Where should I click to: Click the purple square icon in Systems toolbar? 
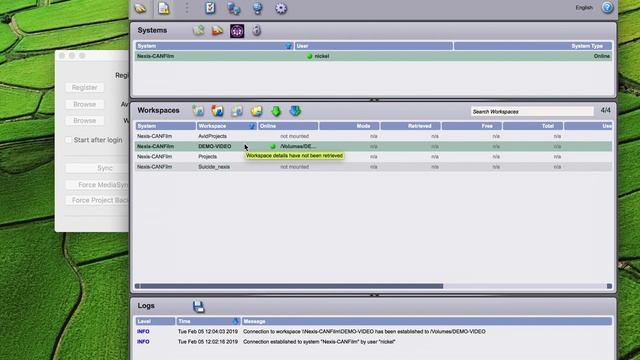point(237,31)
